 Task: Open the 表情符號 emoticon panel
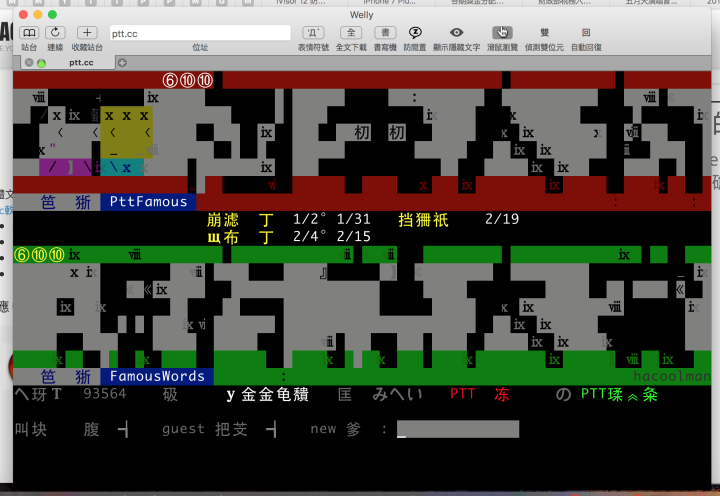(x=313, y=33)
